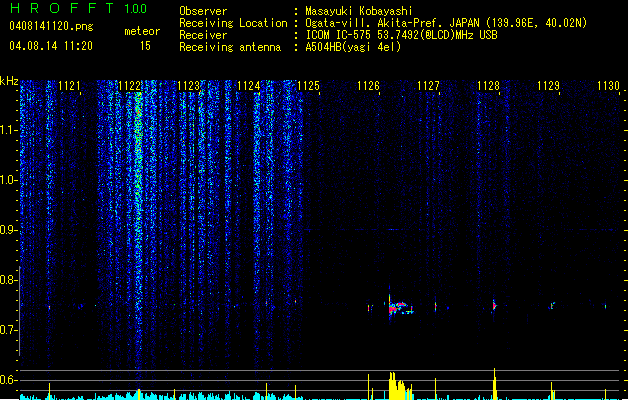The image size is (629, 400).
Task: Click the version number 1.0.0
Action: [136, 9]
